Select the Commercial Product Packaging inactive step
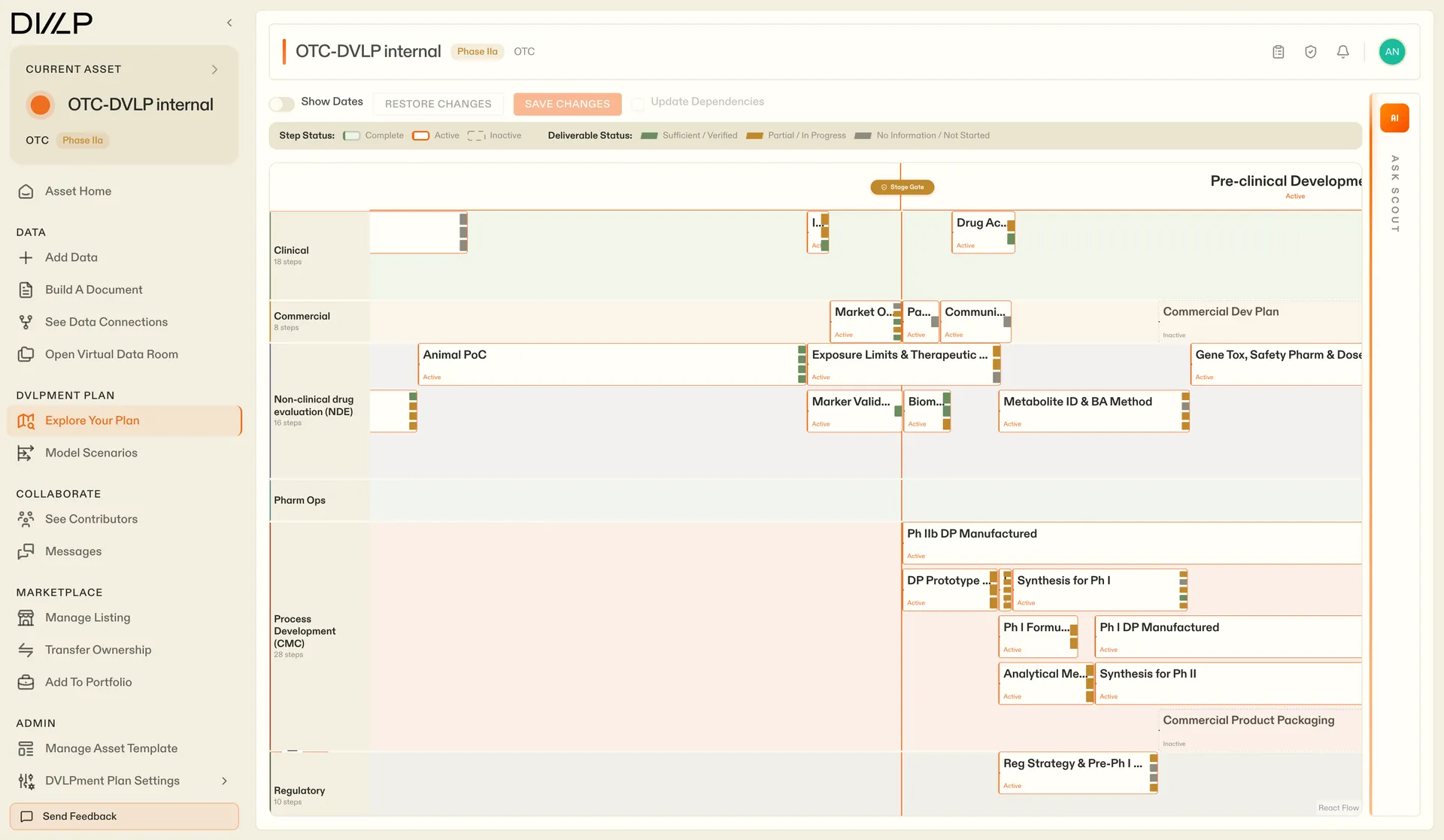1444x840 pixels. point(1260,730)
